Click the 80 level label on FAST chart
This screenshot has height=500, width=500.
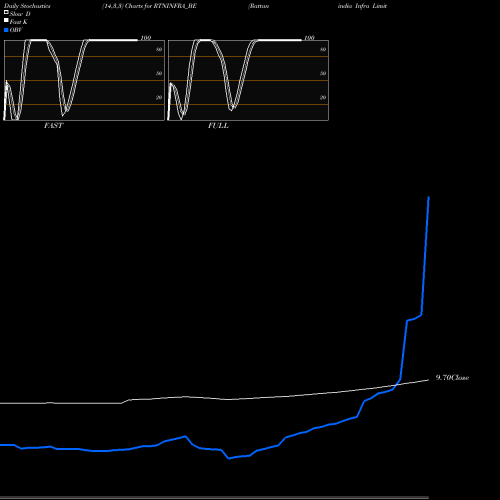[159, 49]
